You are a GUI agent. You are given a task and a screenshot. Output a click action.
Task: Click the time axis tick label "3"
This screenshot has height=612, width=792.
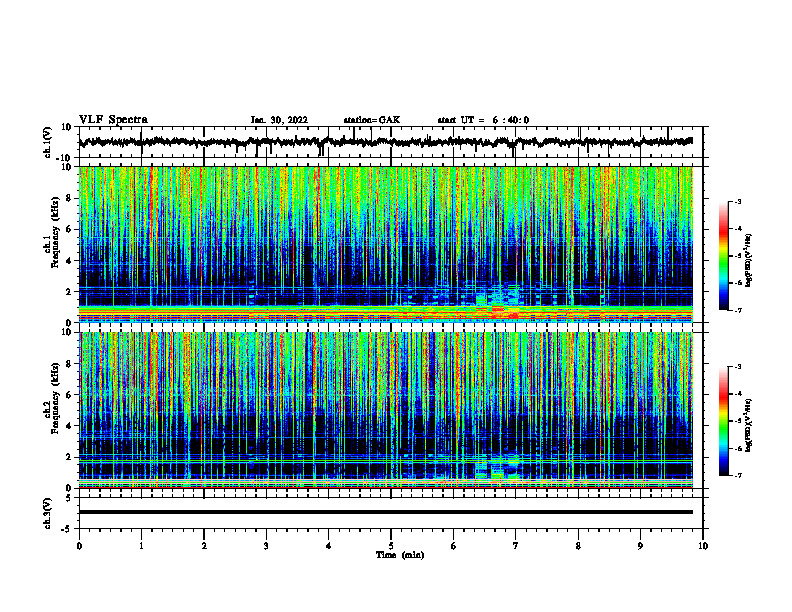(x=266, y=546)
